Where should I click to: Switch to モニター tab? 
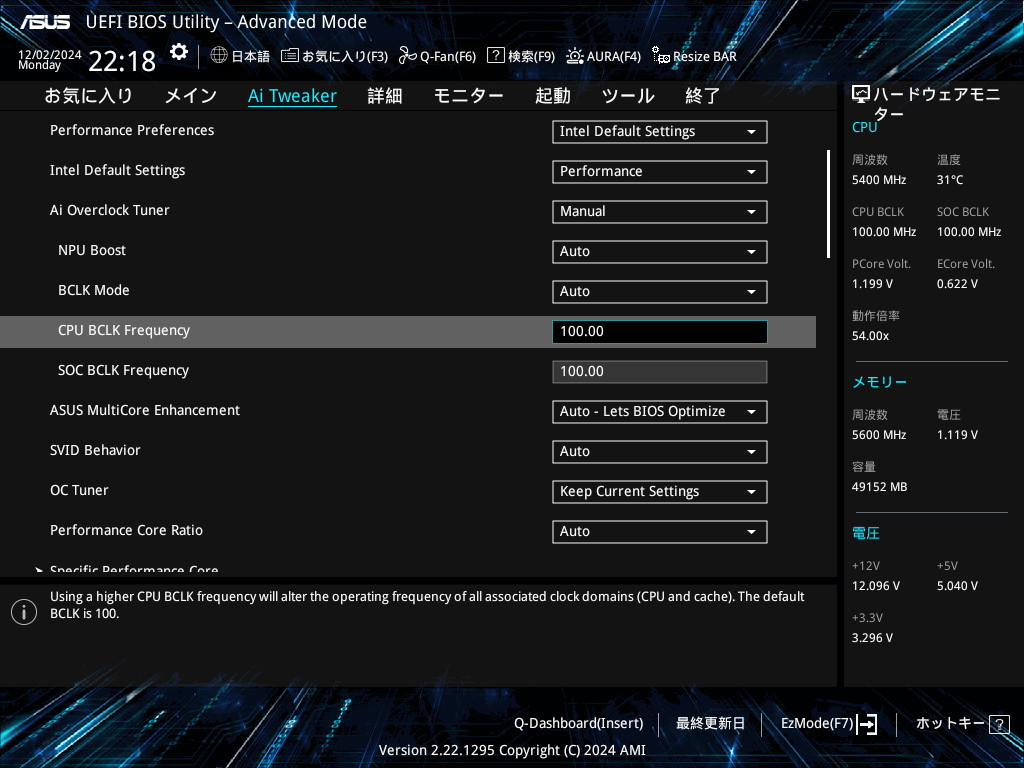pos(468,95)
